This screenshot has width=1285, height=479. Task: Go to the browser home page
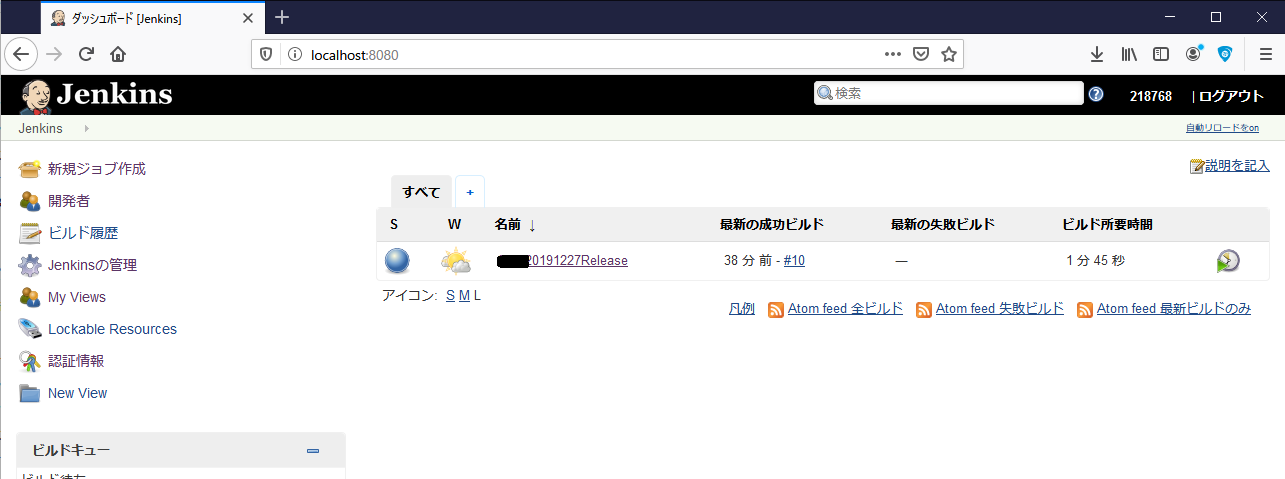point(118,54)
